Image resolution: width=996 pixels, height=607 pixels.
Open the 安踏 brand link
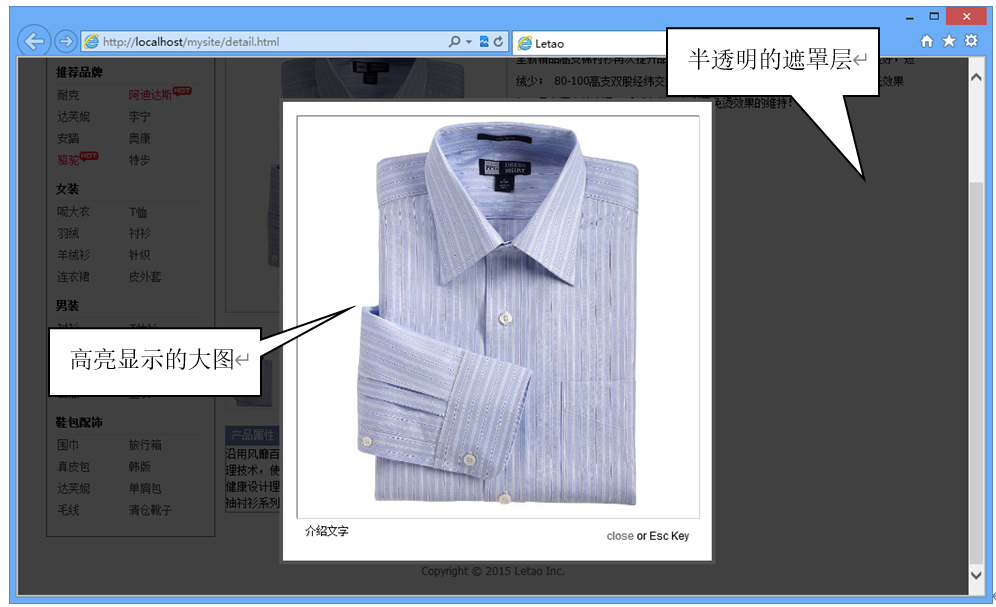[68, 138]
